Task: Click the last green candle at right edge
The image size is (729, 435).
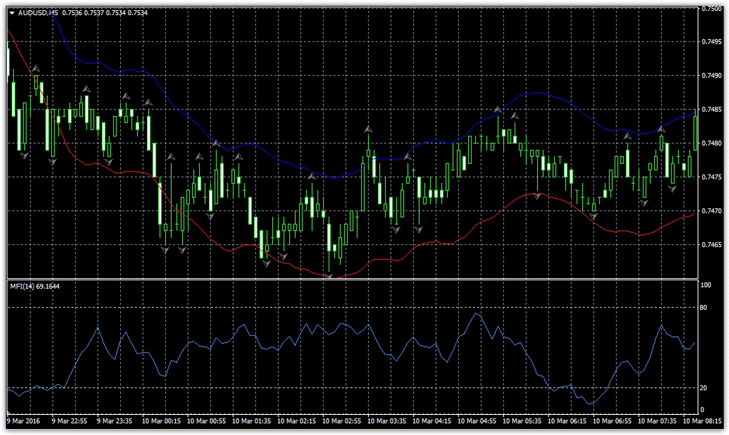Action: point(695,132)
